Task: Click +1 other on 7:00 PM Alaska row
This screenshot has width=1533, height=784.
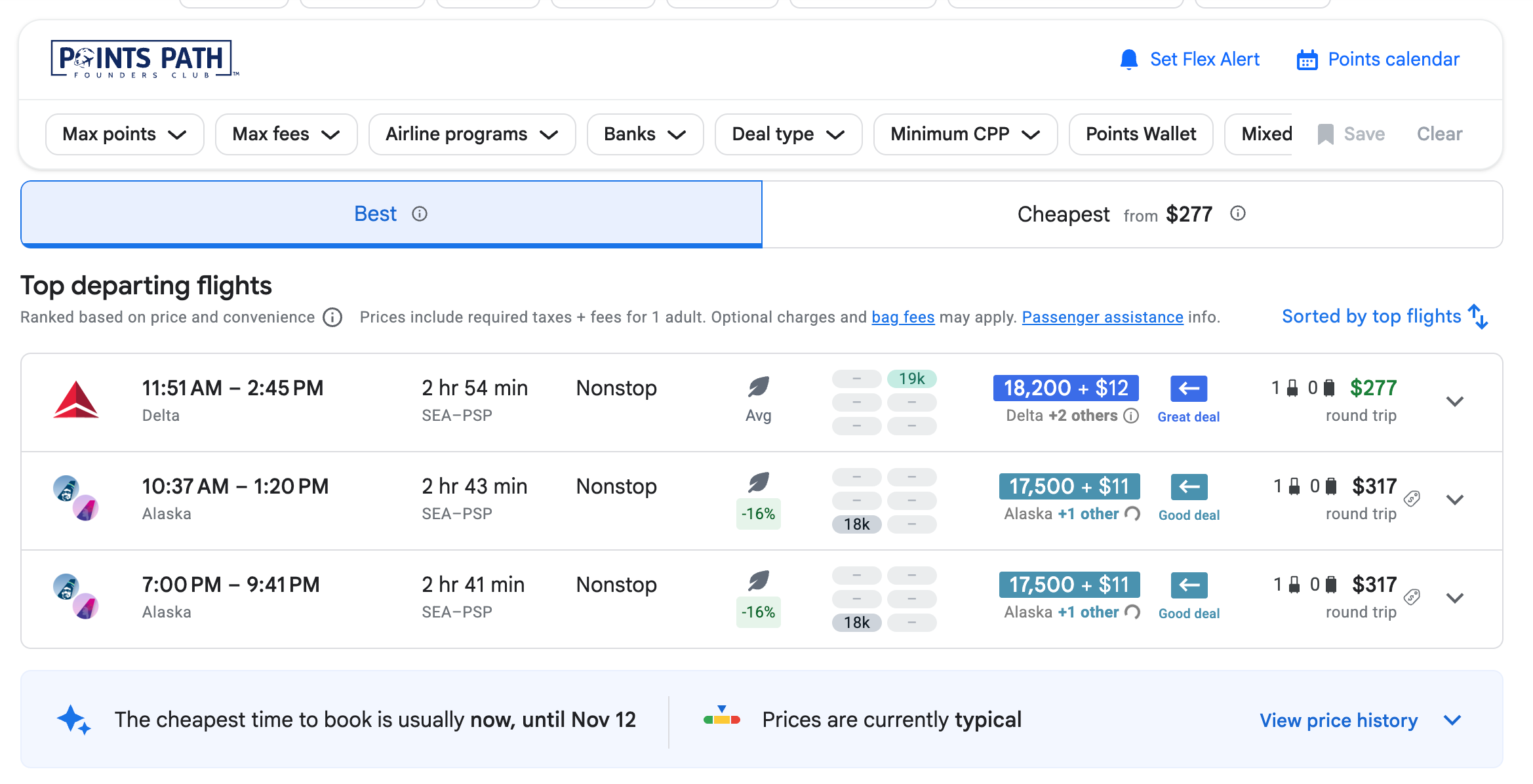Action: (1088, 612)
